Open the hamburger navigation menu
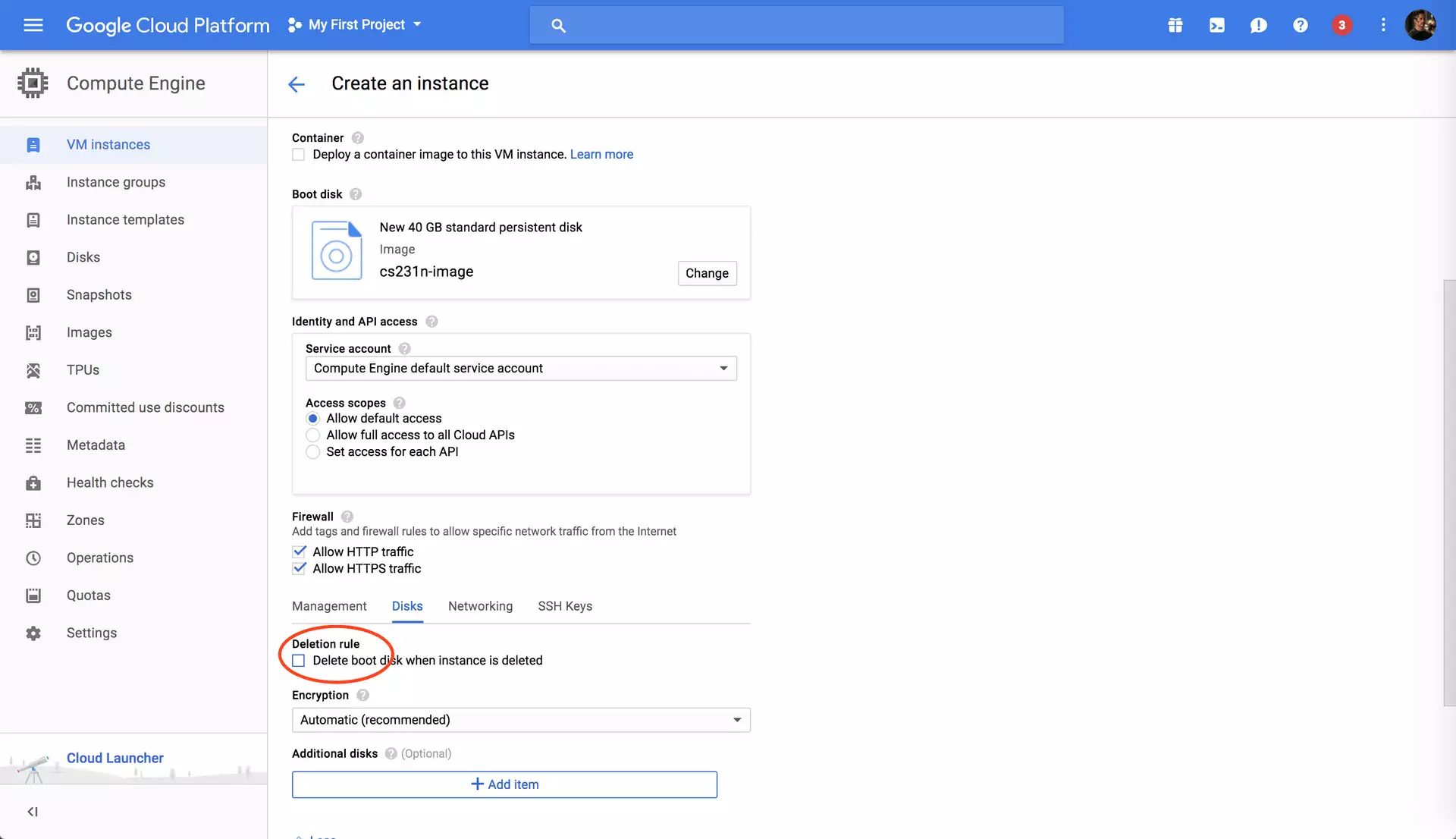Screen dimensions: 1456x839 pyautogui.click(x=33, y=25)
